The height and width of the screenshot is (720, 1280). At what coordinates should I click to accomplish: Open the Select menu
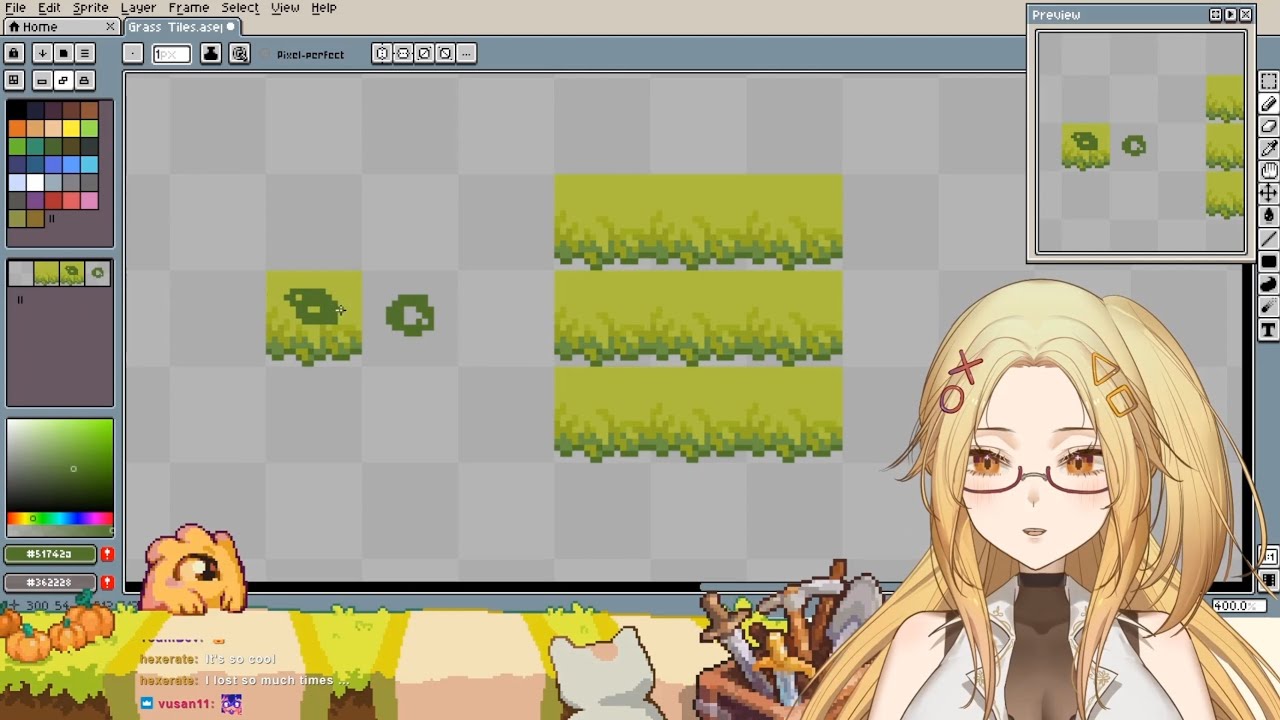coord(240,8)
